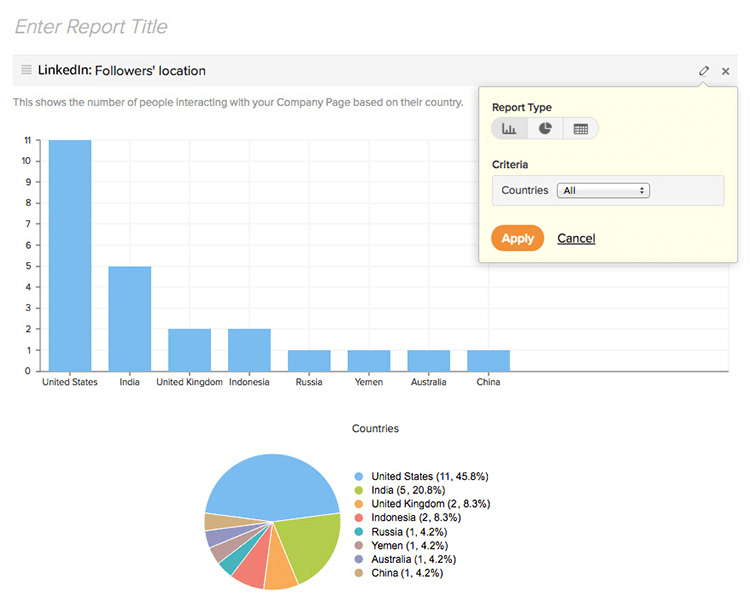The image size is (750, 609).
Task: Click the Enter Report Title field
Action: tap(91, 26)
